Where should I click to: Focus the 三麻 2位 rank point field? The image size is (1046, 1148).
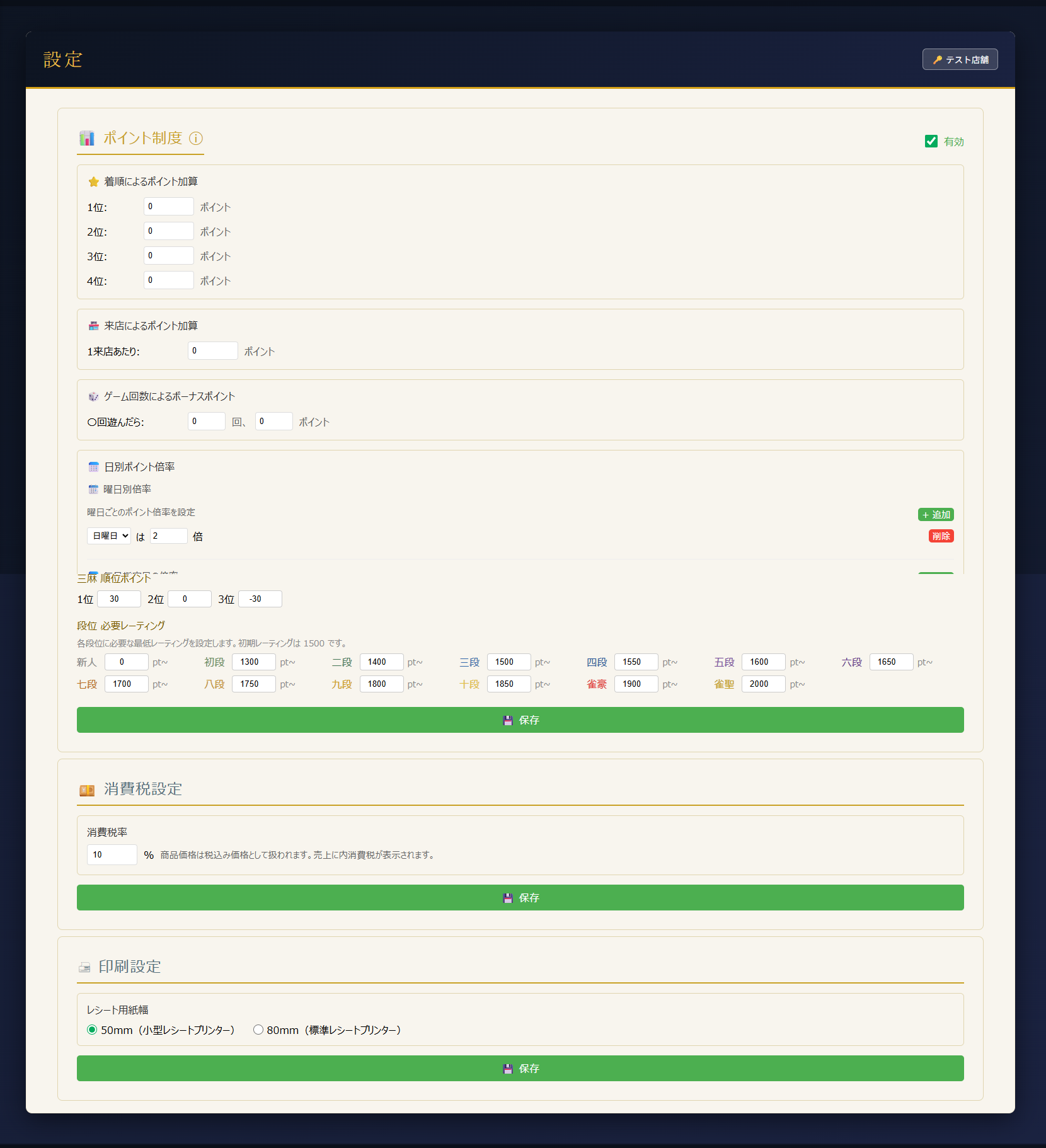[190, 599]
